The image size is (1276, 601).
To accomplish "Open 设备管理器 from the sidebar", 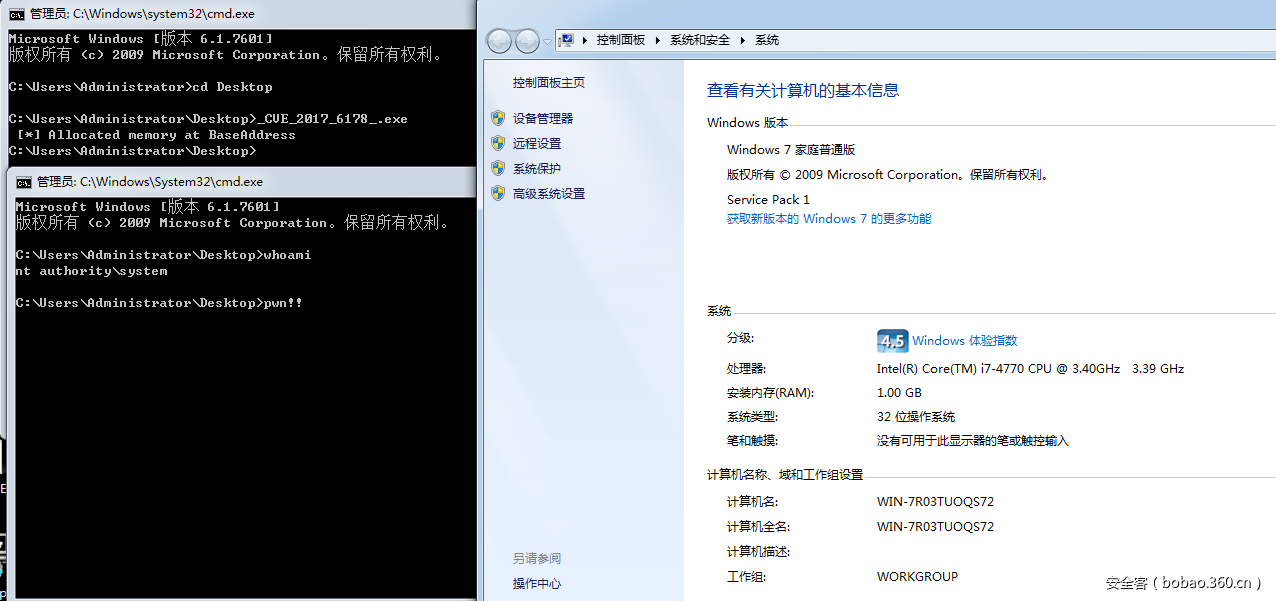I will (x=543, y=117).
